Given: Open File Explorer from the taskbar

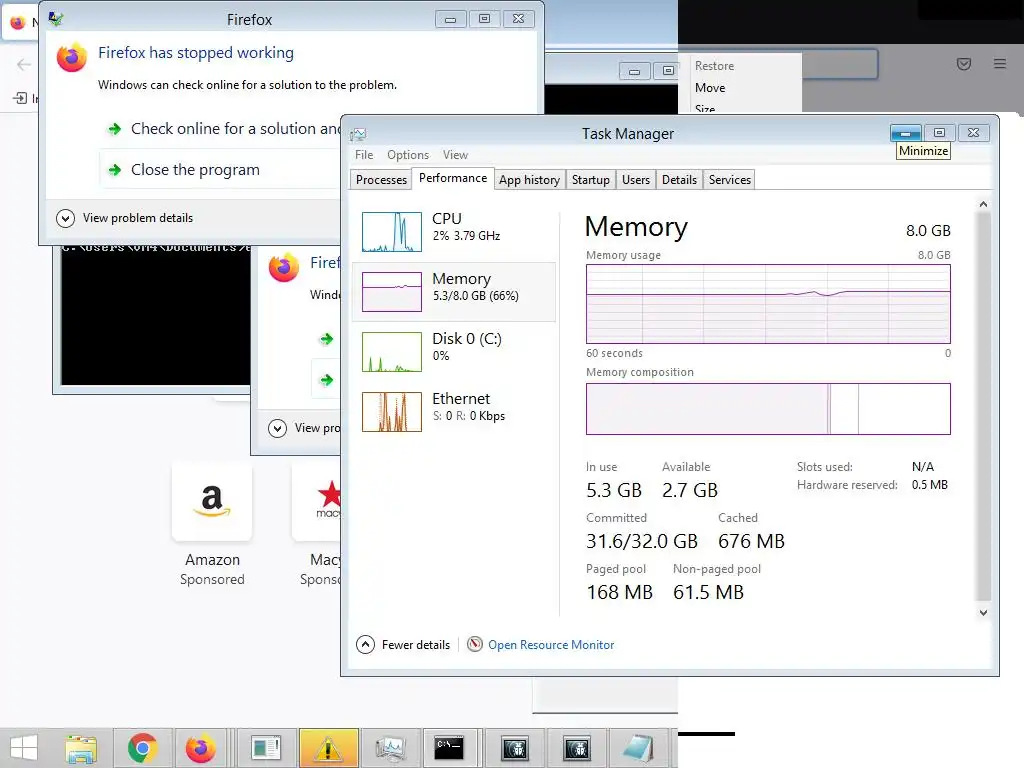Looking at the screenshot, I should tap(81, 748).
